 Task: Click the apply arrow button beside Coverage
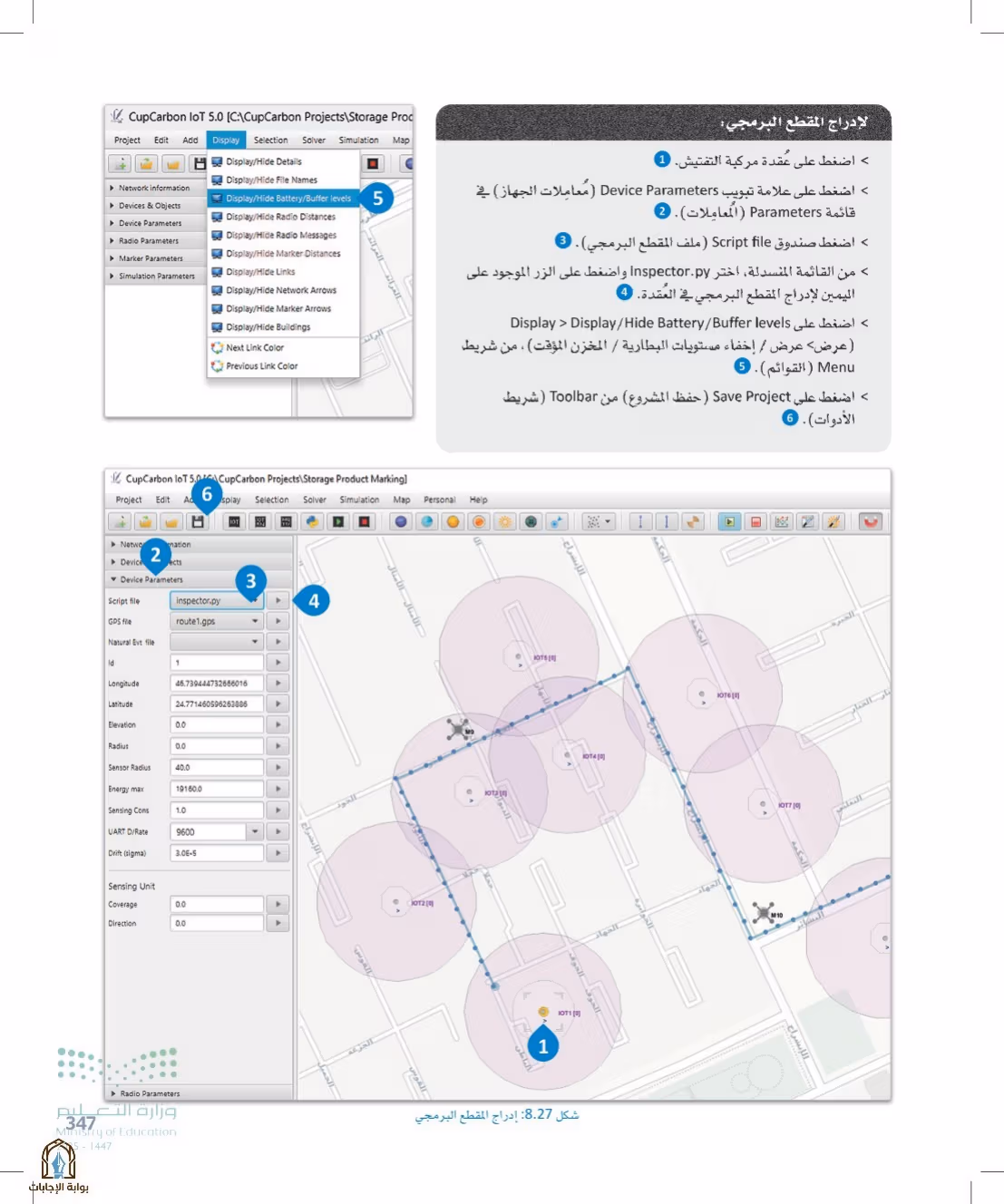tap(278, 904)
